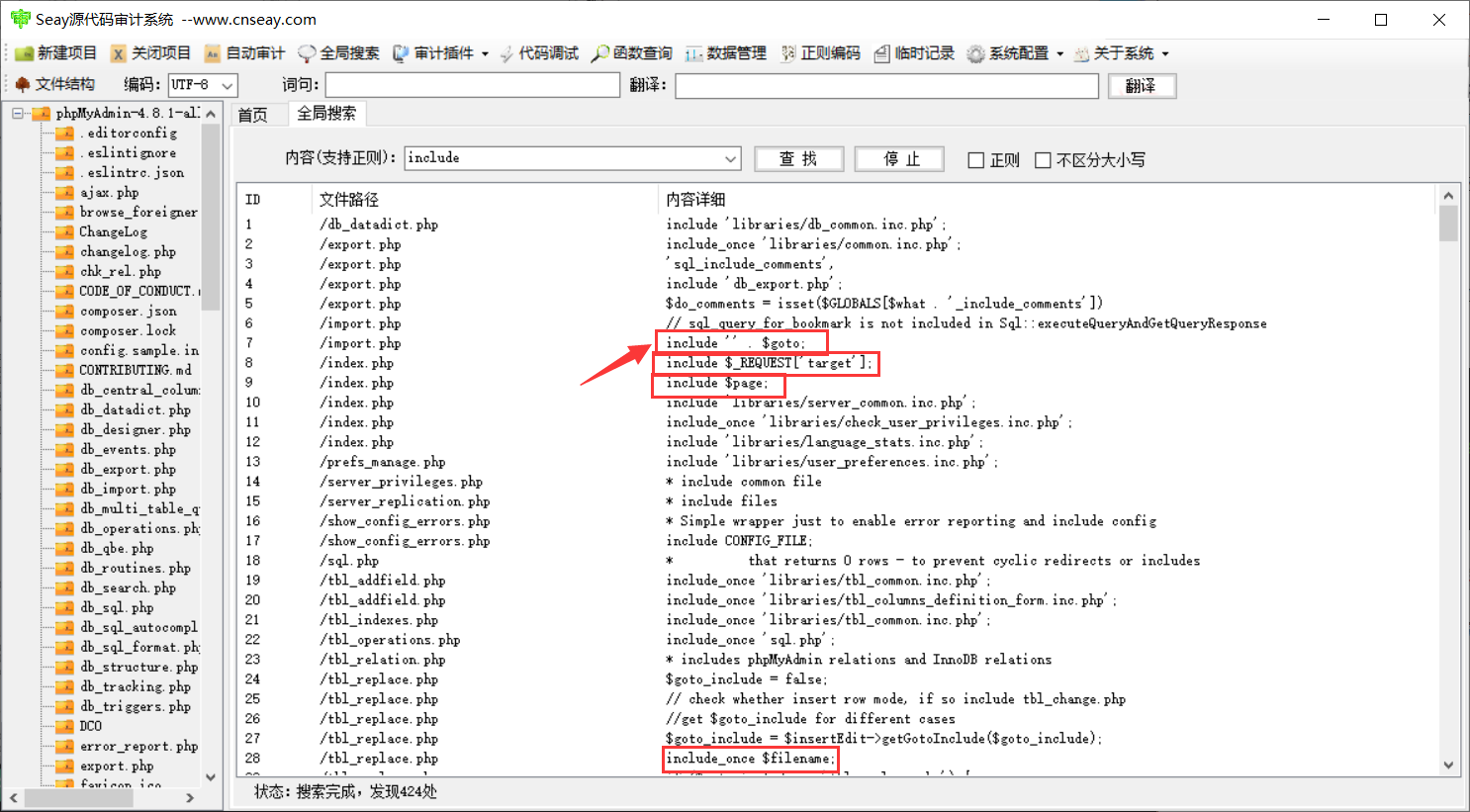This screenshot has height=812, width=1470.
Task: Expand 系统配置 dropdown arrow
Action: [1059, 54]
